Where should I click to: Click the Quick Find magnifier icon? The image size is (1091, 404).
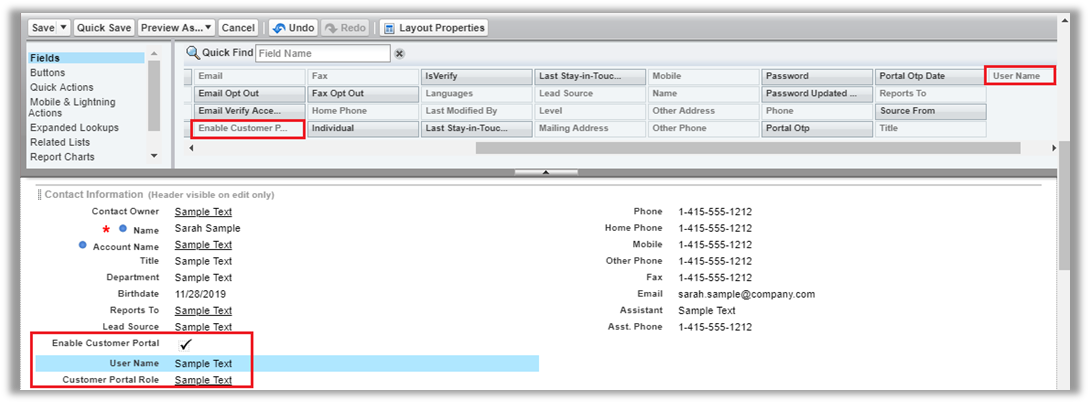click(193, 53)
